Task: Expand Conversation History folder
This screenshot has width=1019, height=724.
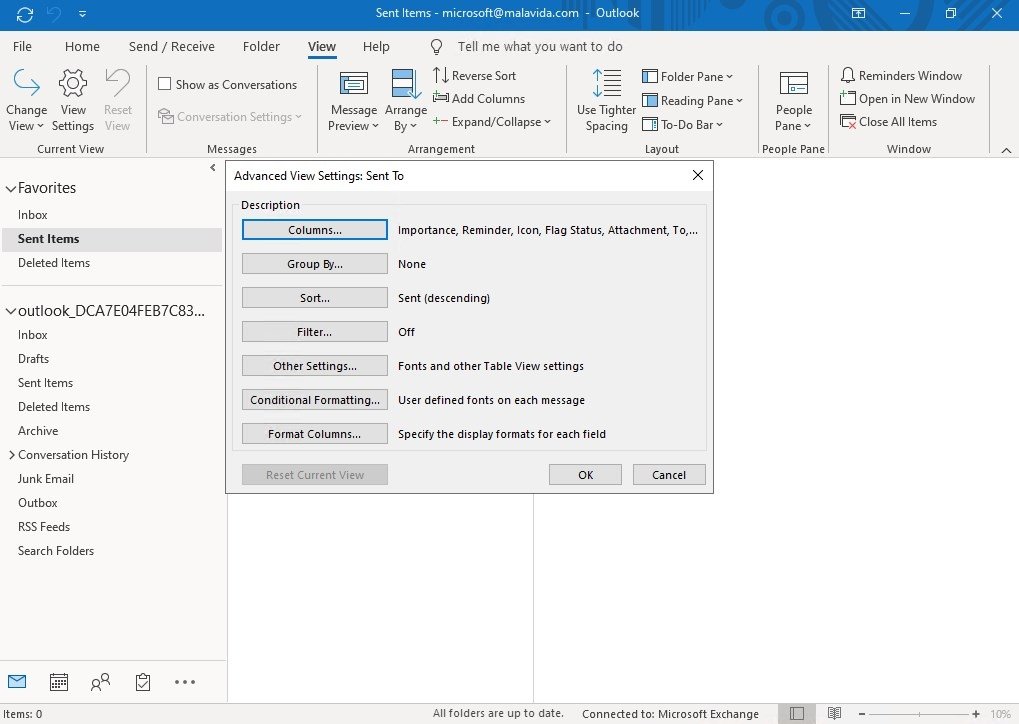Action: coord(11,455)
